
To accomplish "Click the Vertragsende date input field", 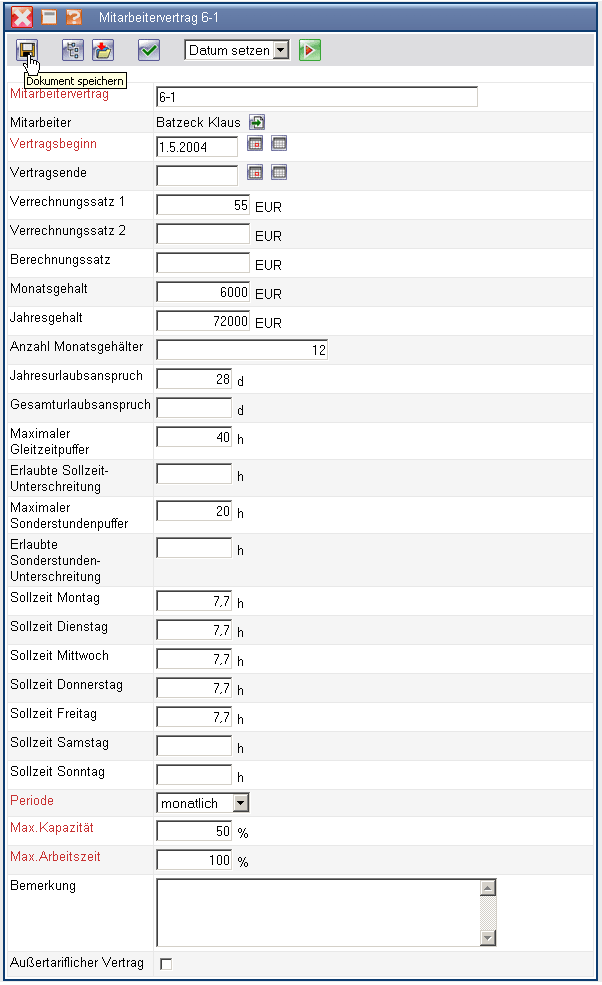I will point(197,175).
